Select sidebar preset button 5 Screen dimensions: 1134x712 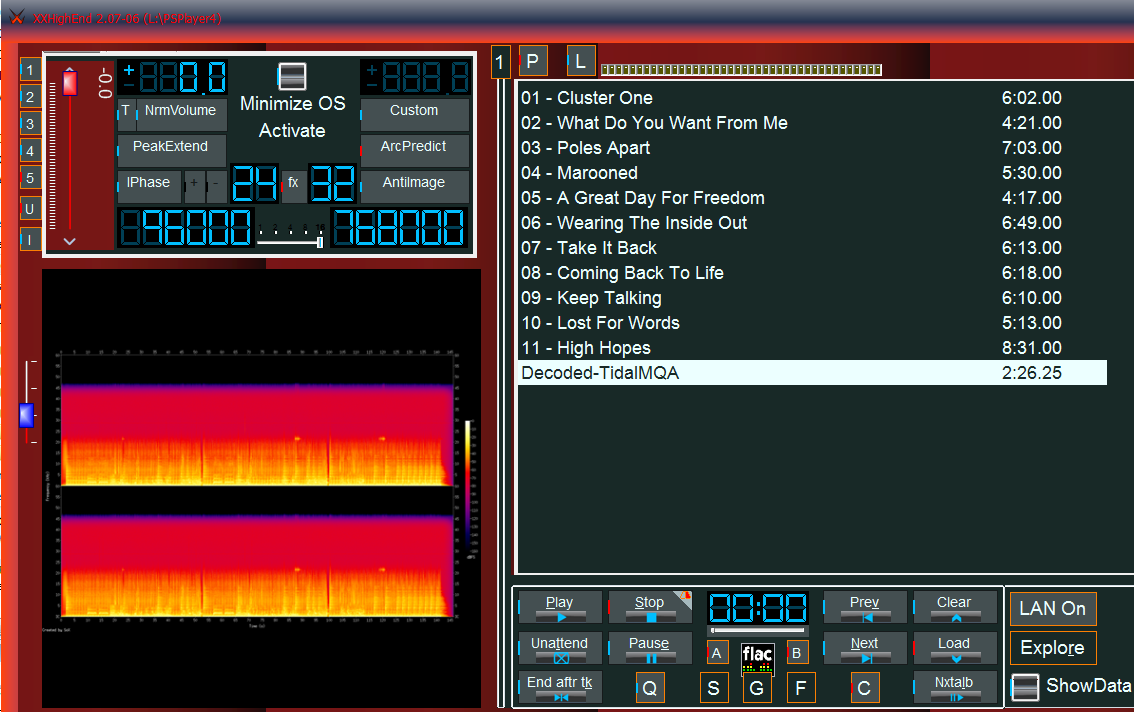click(x=30, y=178)
